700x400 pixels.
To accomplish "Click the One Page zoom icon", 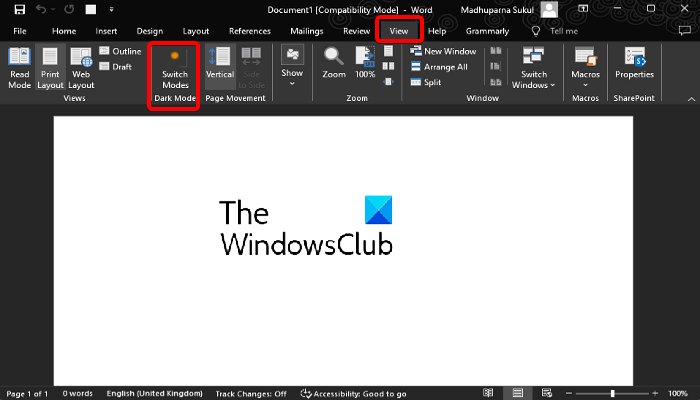I will click(x=388, y=50).
